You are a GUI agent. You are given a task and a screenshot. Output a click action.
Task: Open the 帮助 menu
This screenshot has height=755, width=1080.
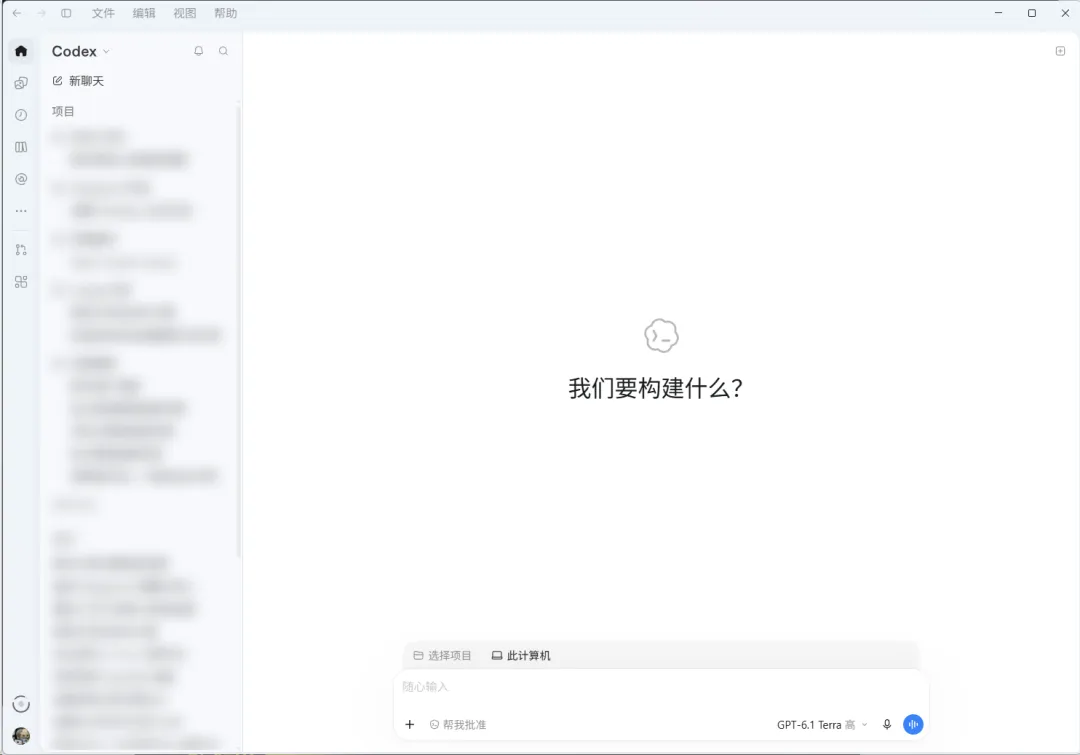pyautogui.click(x=225, y=13)
